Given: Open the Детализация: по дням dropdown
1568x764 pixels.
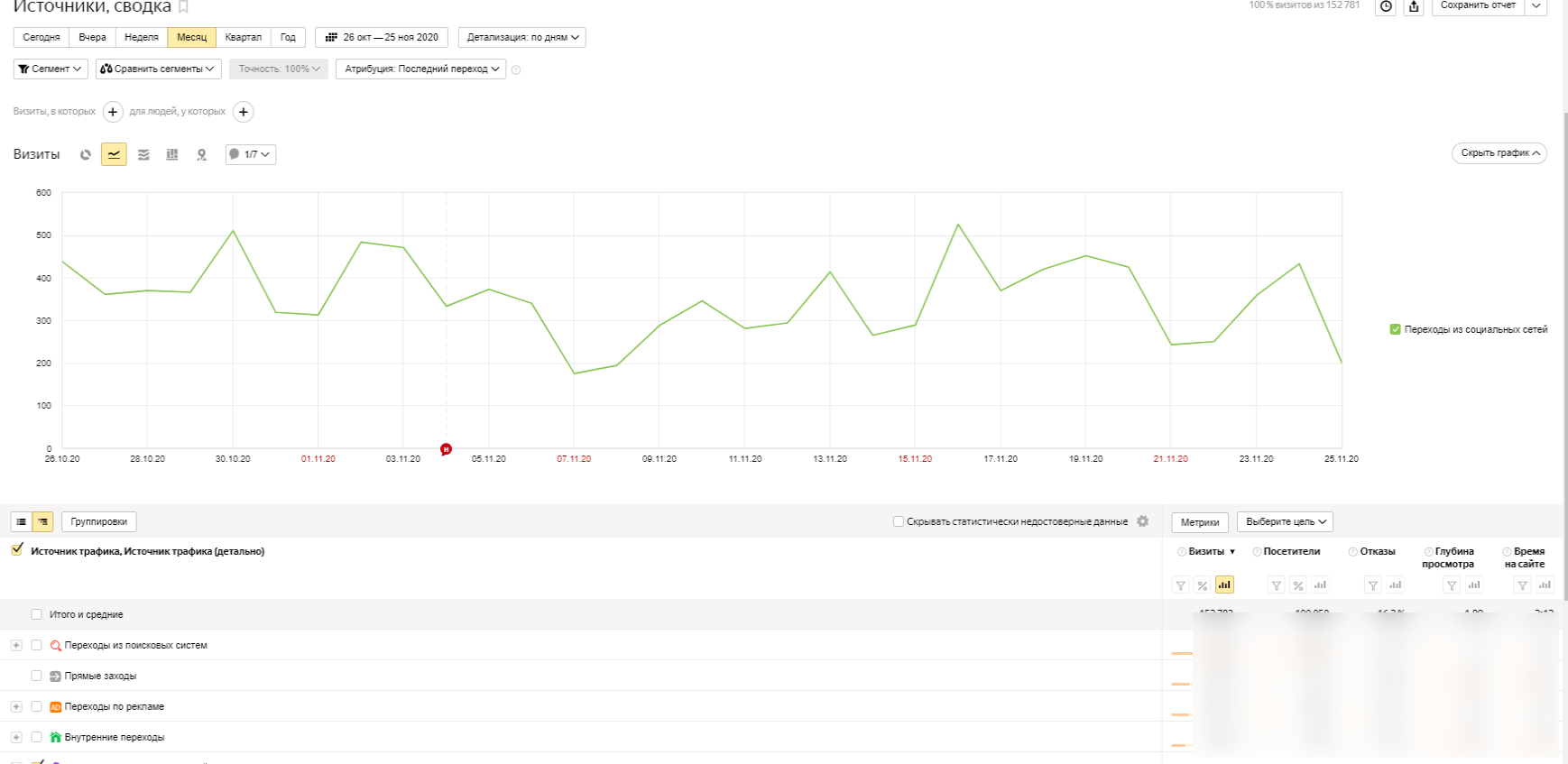Looking at the screenshot, I should (522, 37).
